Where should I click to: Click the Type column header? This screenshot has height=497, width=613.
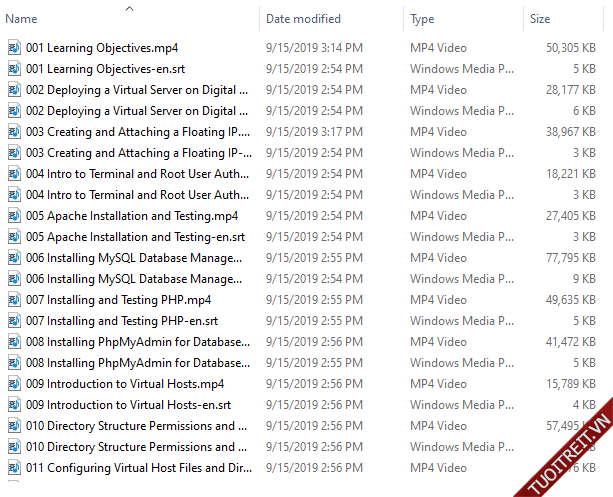(x=422, y=19)
